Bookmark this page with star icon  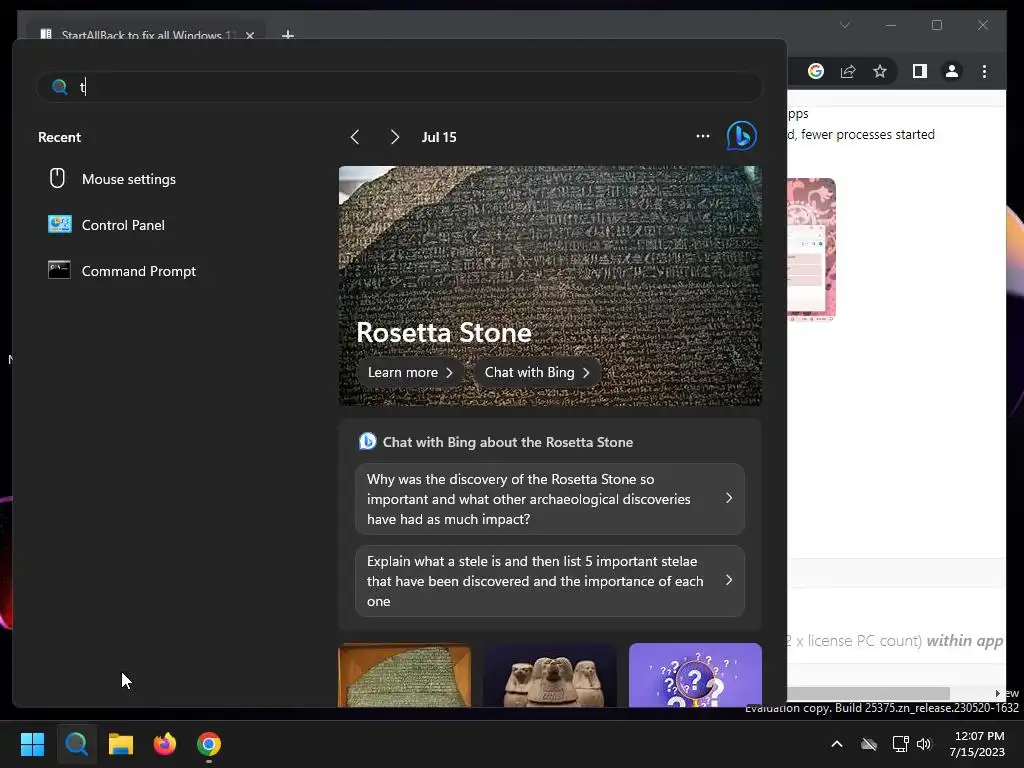click(x=880, y=71)
